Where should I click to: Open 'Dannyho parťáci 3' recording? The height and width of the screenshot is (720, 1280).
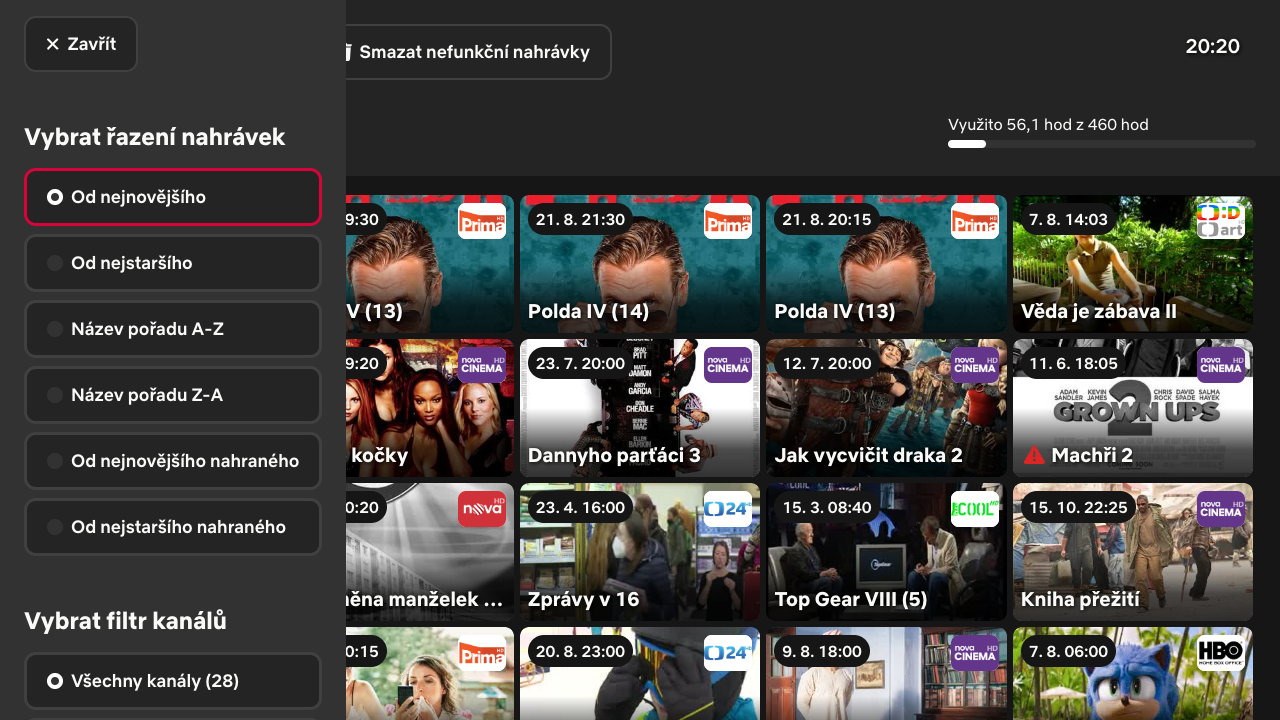[x=640, y=407]
